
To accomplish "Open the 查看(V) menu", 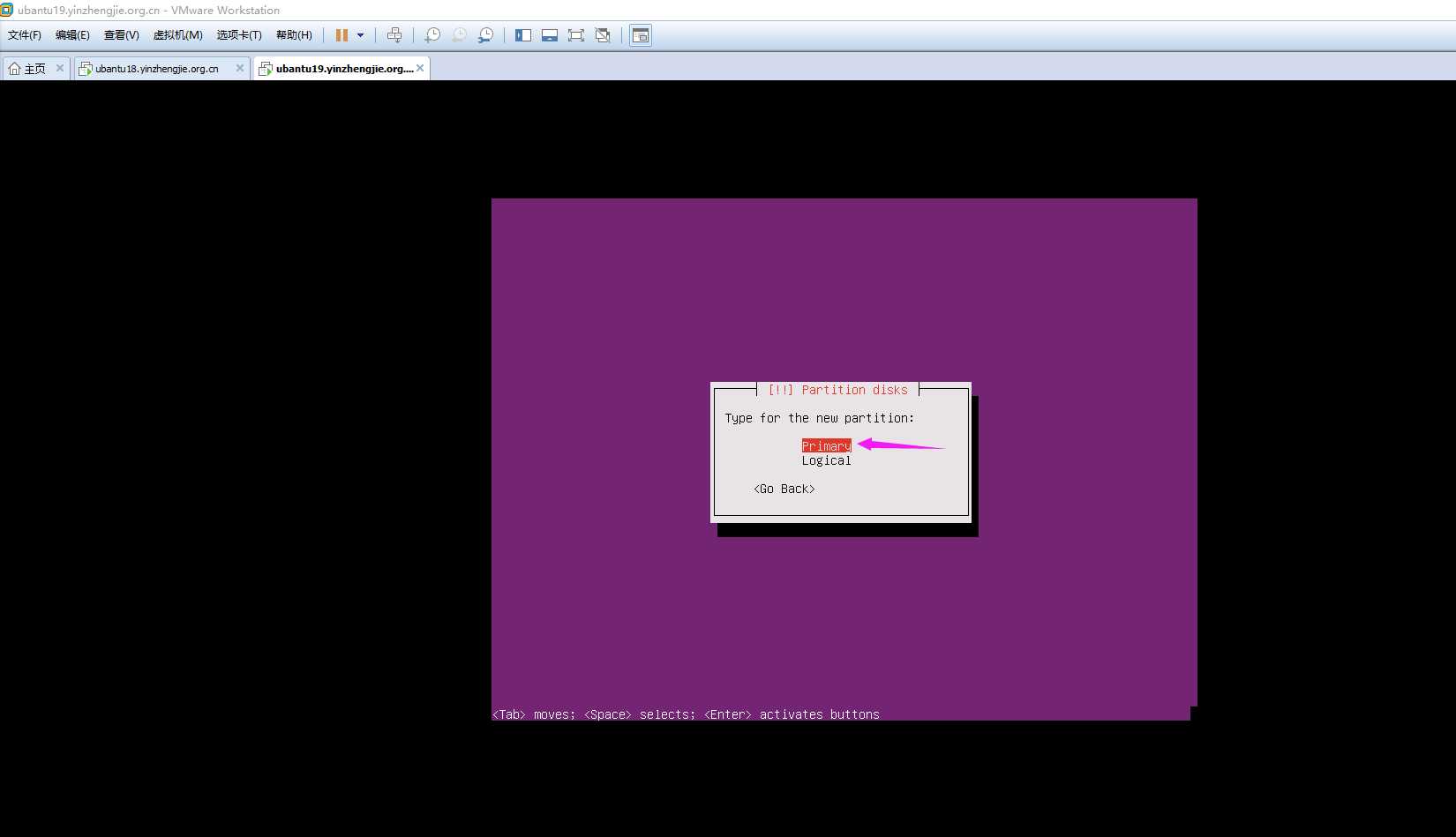I will coord(122,35).
